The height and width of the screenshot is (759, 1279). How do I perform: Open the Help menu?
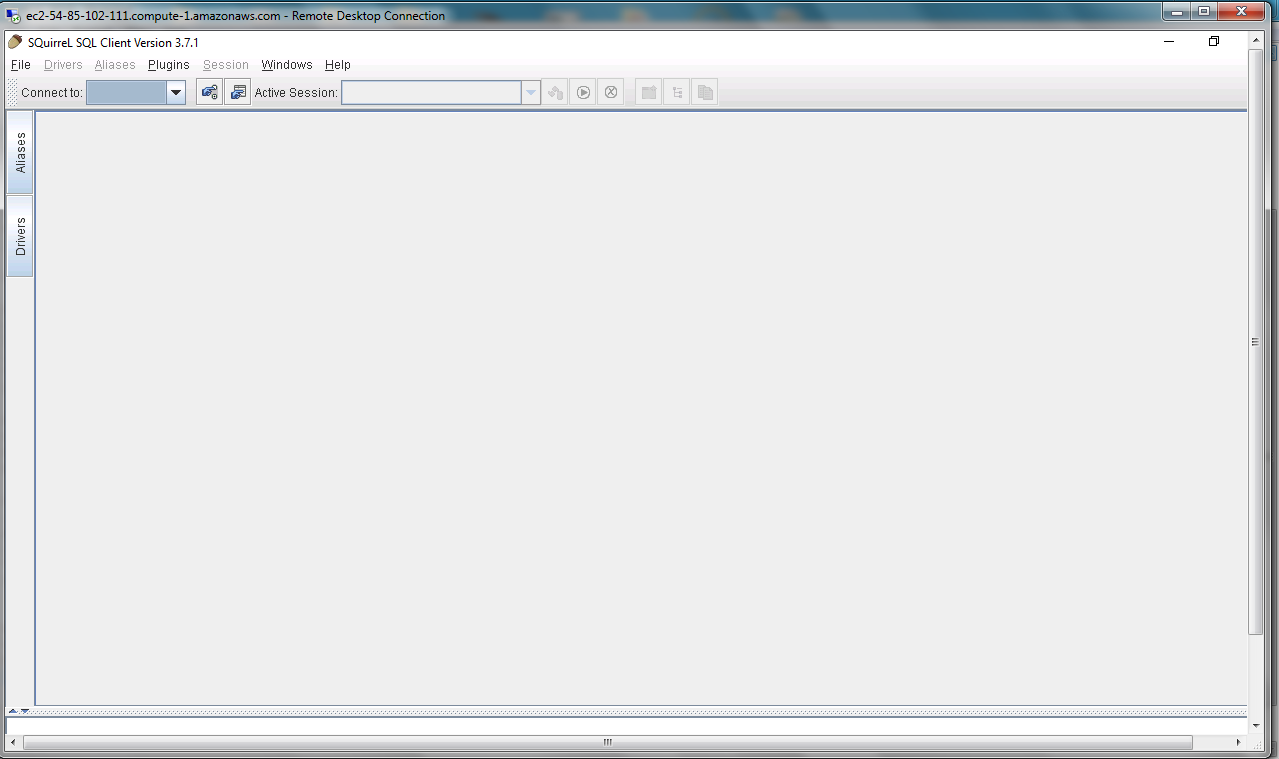338,65
